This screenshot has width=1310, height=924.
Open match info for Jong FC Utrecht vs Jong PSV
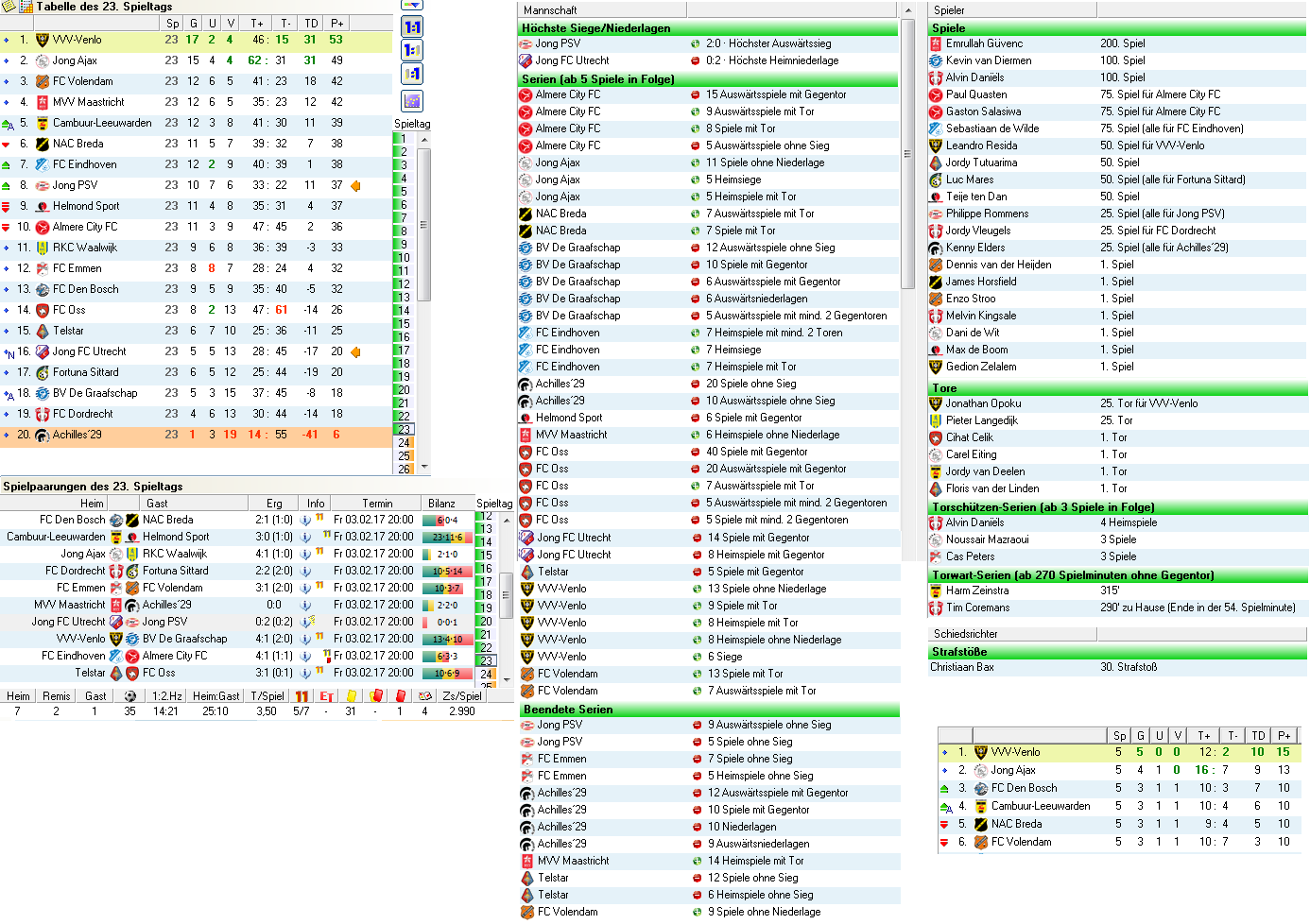pos(305,622)
